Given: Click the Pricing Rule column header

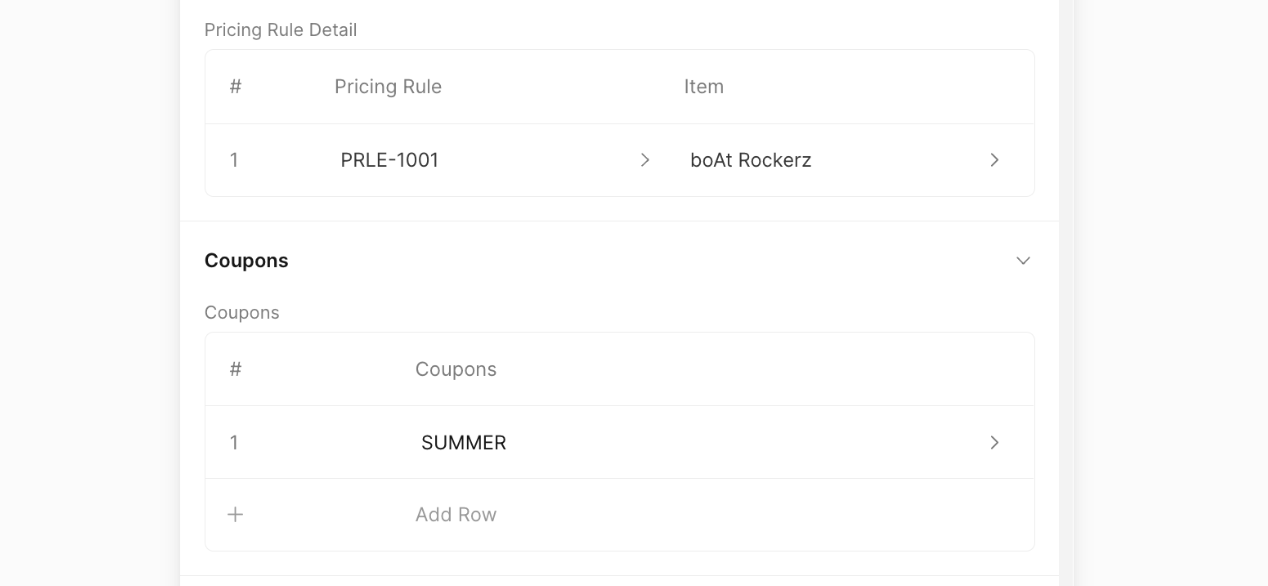Looking at the screenshot, I should pyautogui.click(x=388, y=87).
